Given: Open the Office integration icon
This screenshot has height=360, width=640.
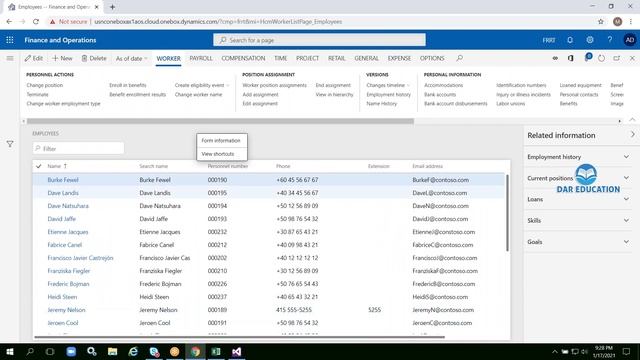Looking at the screenshot, I should [571, 58].
